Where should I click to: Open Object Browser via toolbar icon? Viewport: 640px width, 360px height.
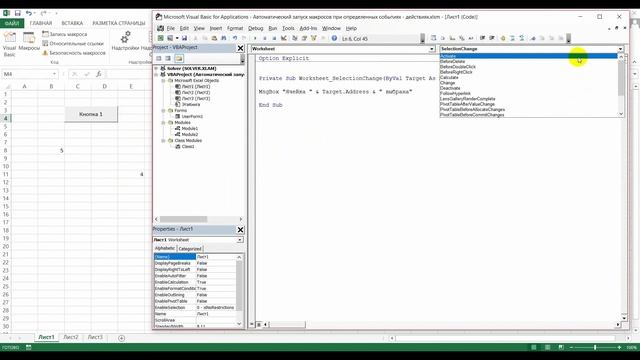click(x=314, y=38)
